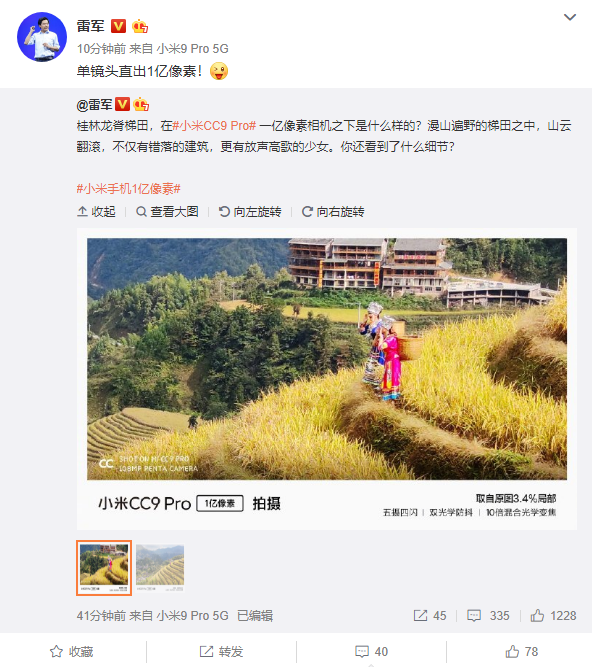The image size is (592, 667).
Task: Select the second faded terrace thumbnail
Action: [x=160, y=568]
